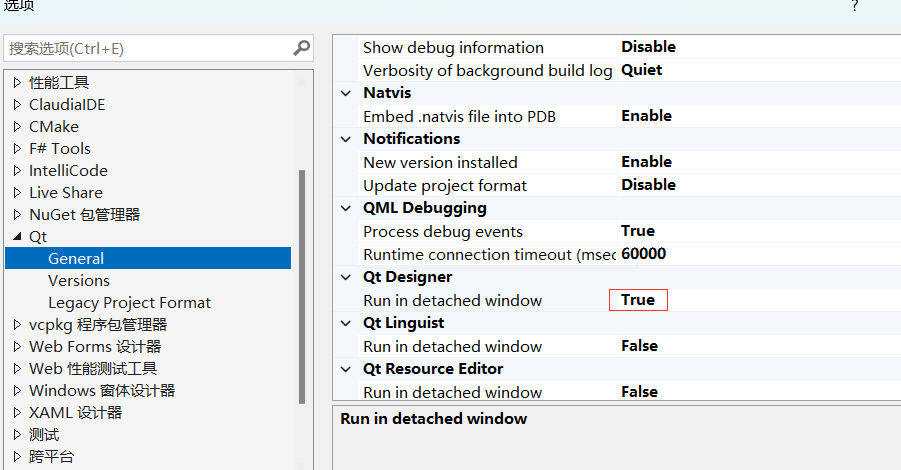Collapse the QML Debugging section
The width and height of the screenshot is (901, 470).
(x=346, y=208)
